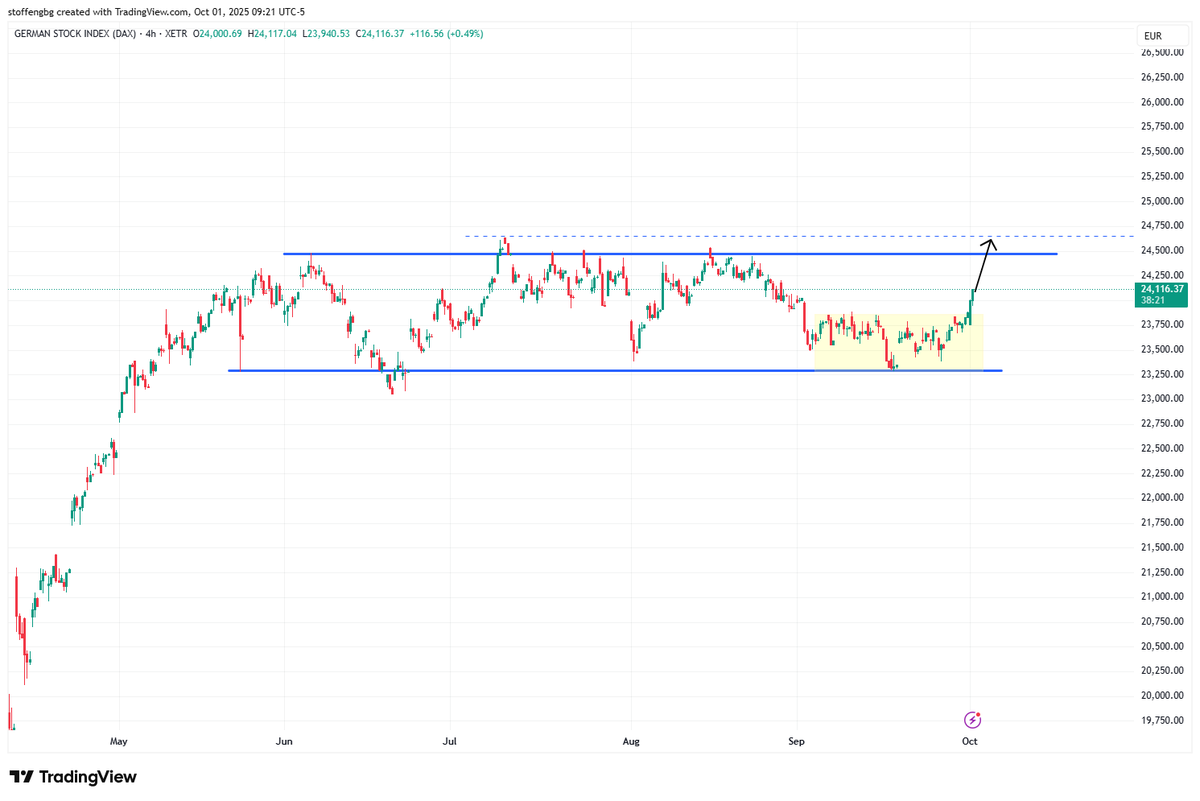The image size is (1200, 801).
Task: Click the 21,000.00 price axis label
Action: pos(1163,597)
